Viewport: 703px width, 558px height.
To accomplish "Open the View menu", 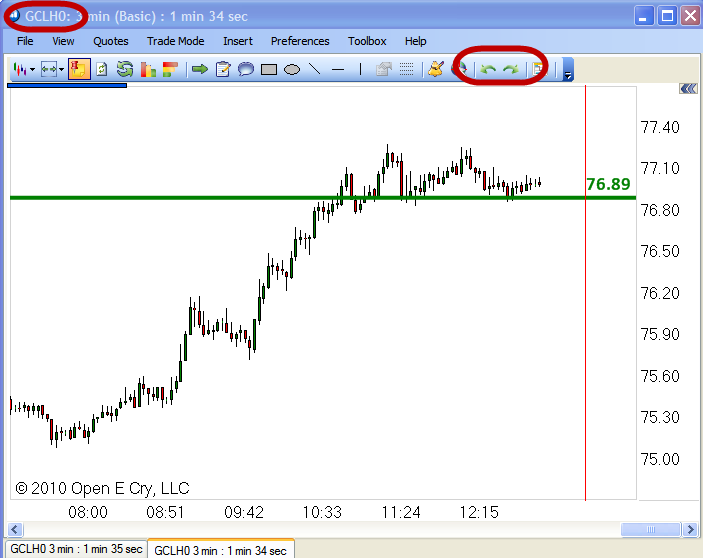I will click(63, 41).
